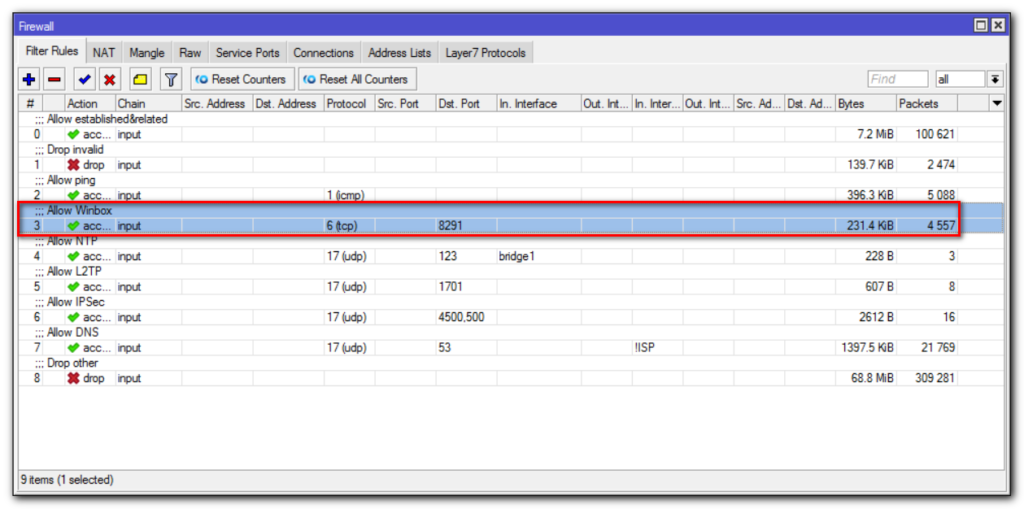
Task: Select the Drop invalid rule row 1
Action: tap(300, 165)
